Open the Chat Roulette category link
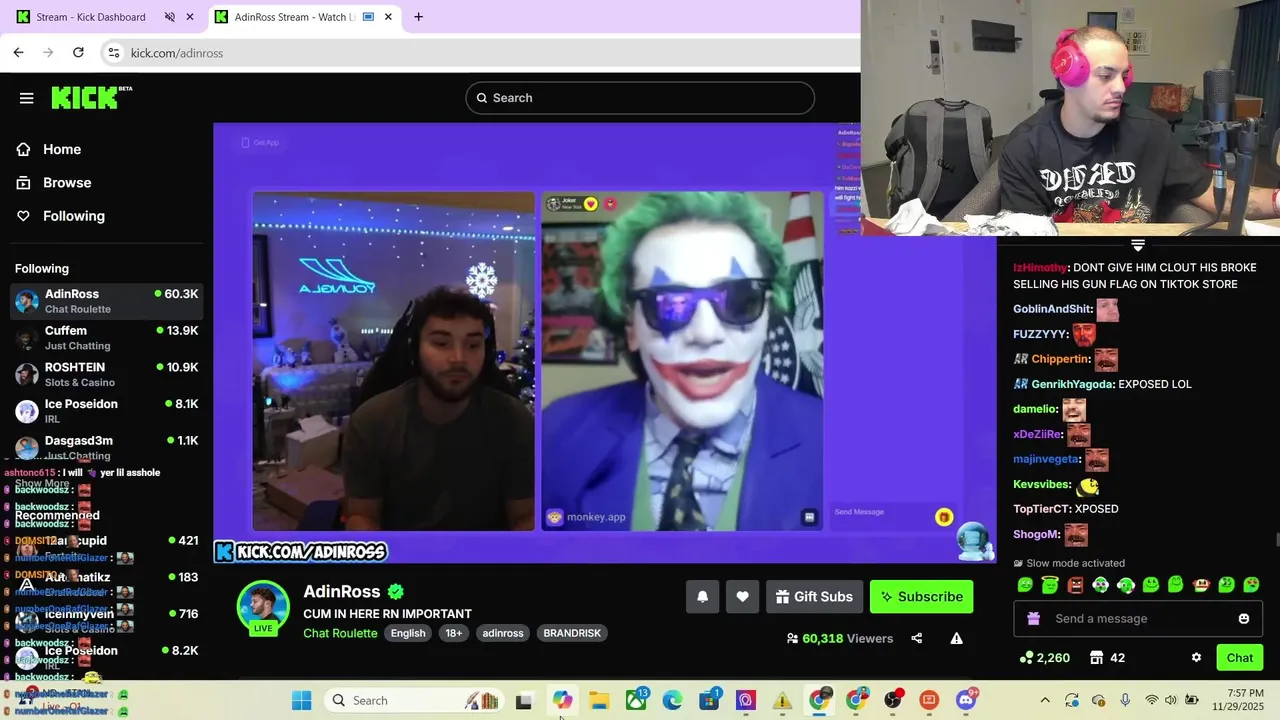Screen dimensions: 1280x720 [340, 633]
